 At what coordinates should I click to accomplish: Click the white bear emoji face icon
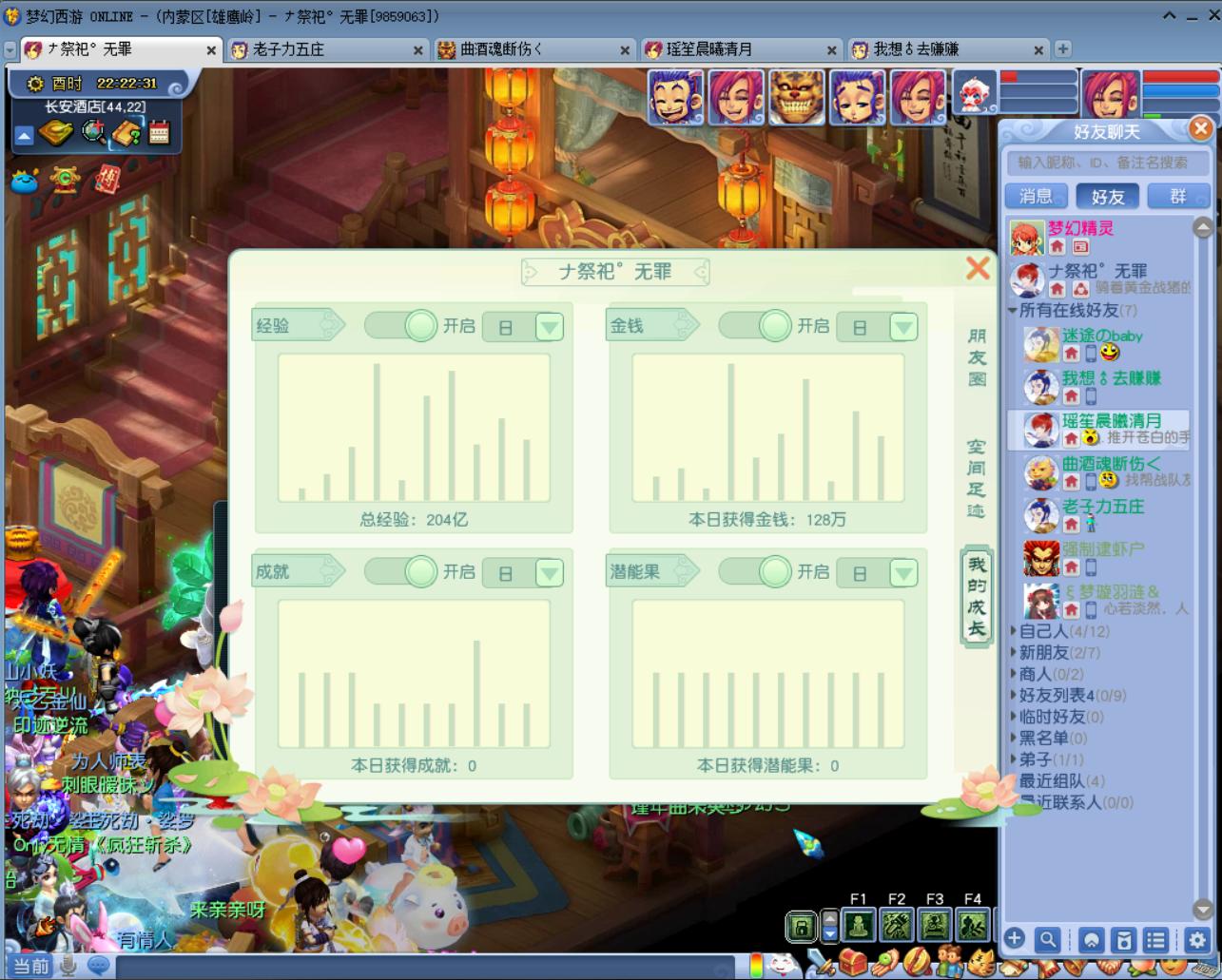(783, 965)
